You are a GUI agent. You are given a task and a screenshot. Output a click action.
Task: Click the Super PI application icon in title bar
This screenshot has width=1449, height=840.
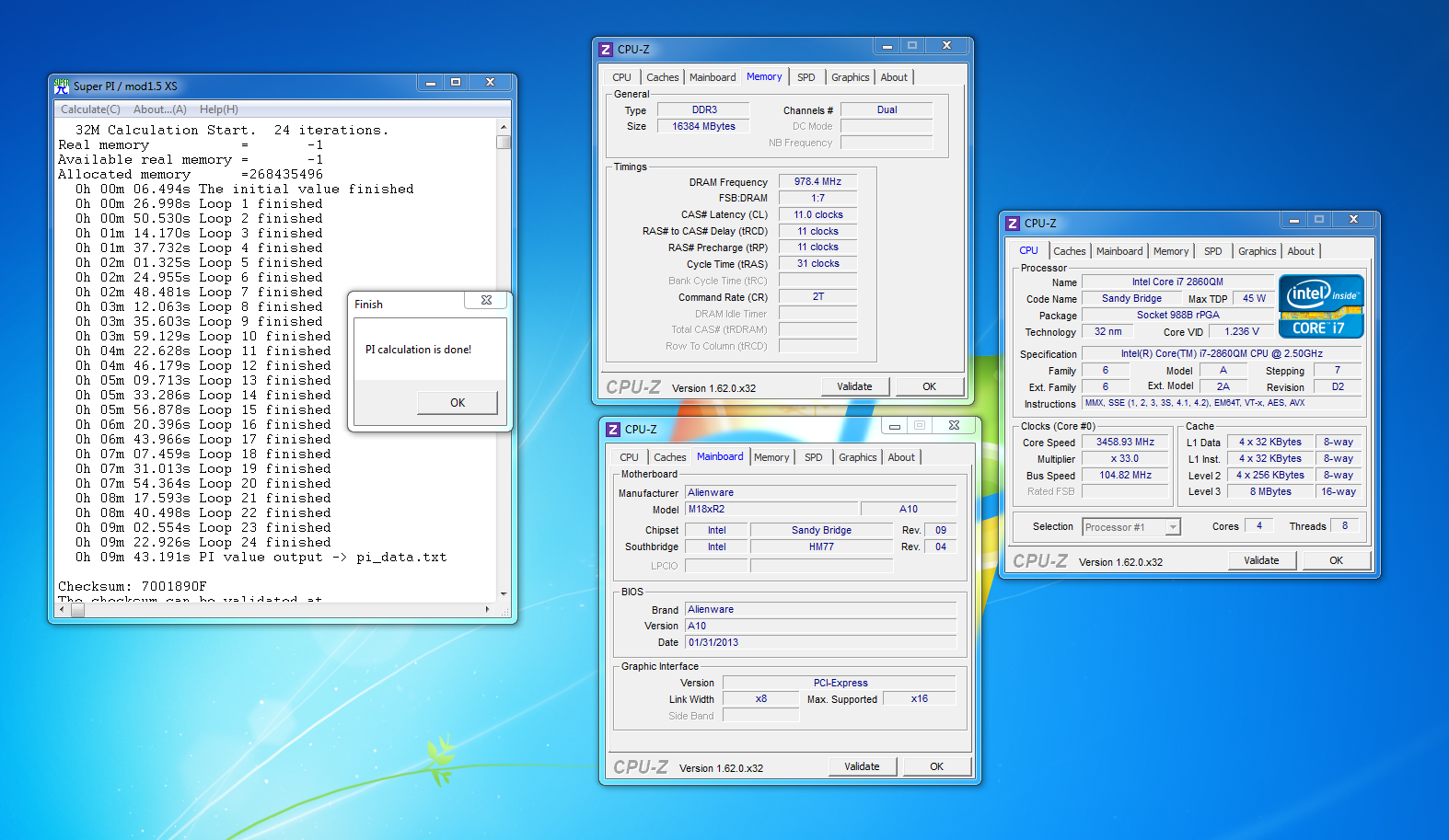(62, 86)
